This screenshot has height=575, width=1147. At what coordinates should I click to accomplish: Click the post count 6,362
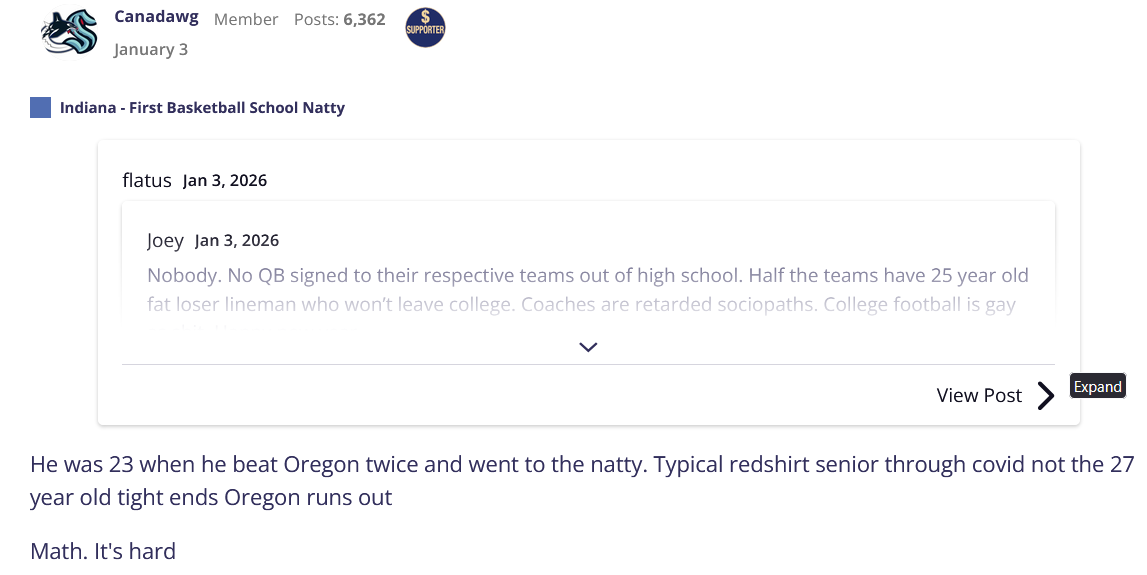(x=364, y=19)
